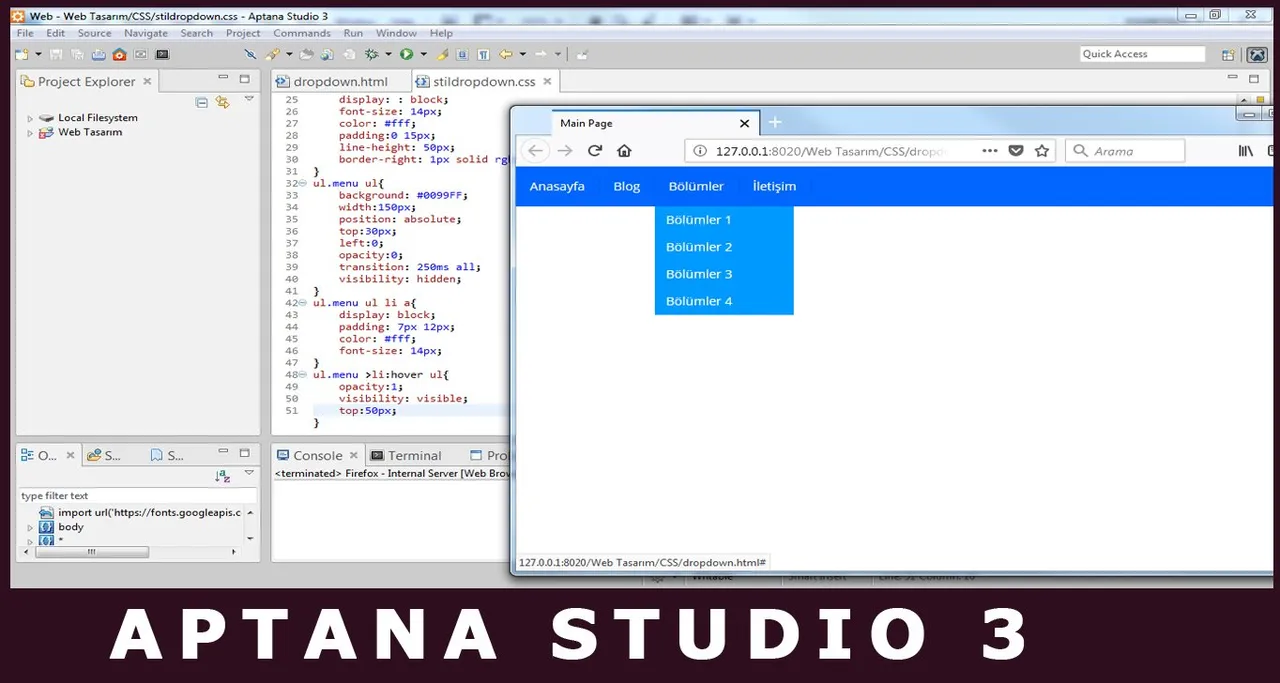Open the Debug dropdown arrow
This screenshot has width=1280, height=683.
(x=388, y=54)
